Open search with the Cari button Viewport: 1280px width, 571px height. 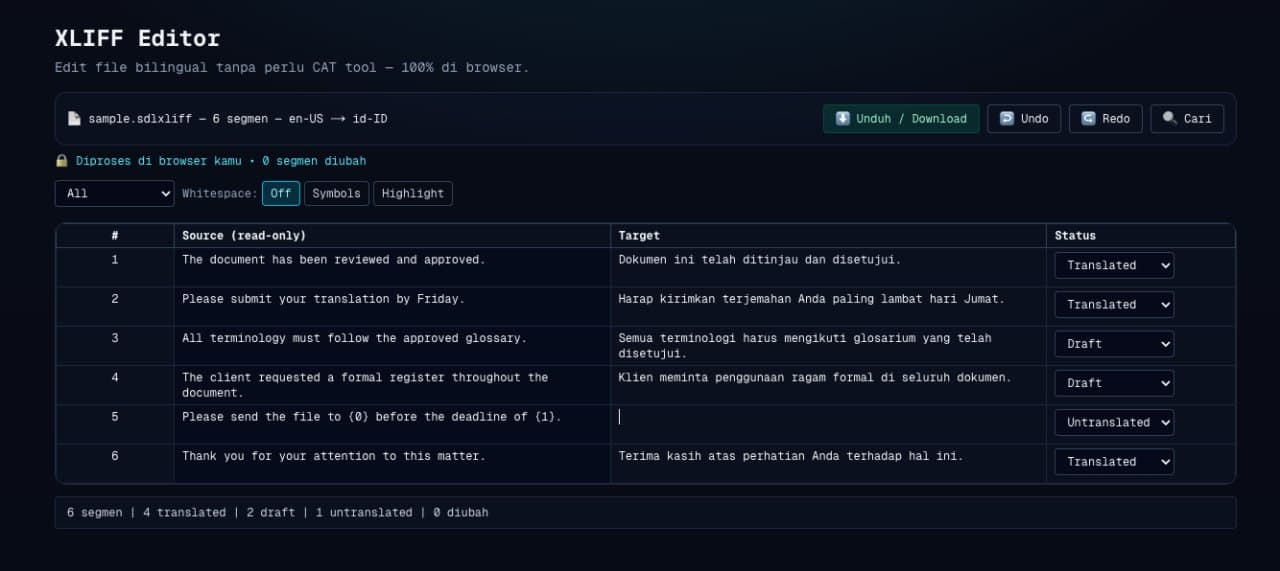click(x=1187, y=119)
